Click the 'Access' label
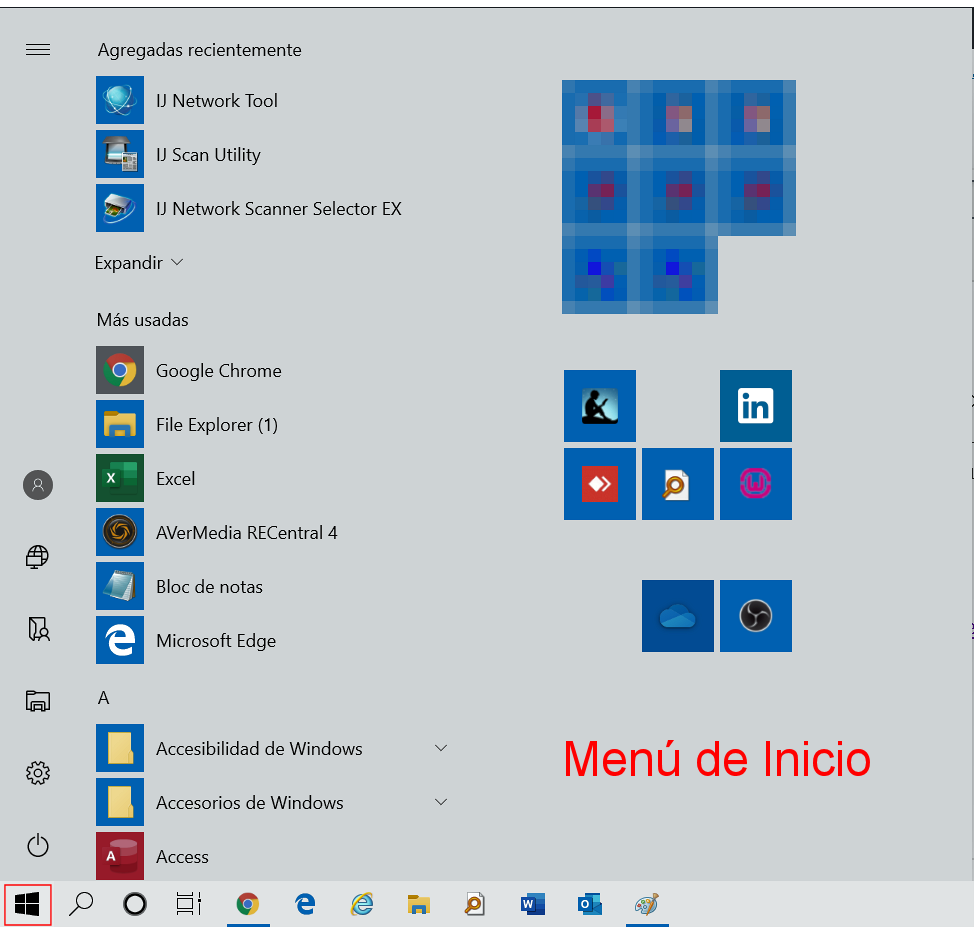Viewport: 980px width, 929px height. click(x=182, y=856)
